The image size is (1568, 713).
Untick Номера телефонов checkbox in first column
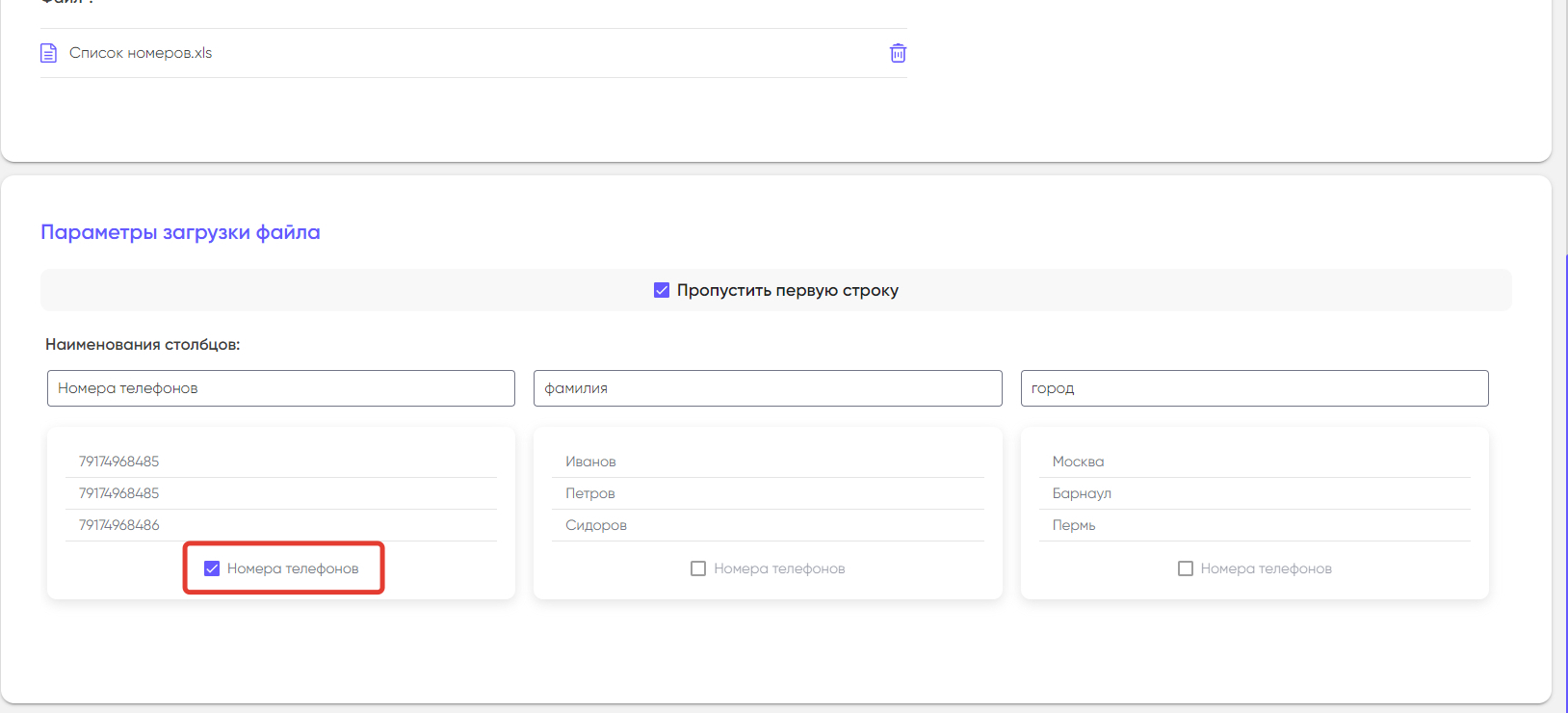pyautogui.click(x=212, y=568)
